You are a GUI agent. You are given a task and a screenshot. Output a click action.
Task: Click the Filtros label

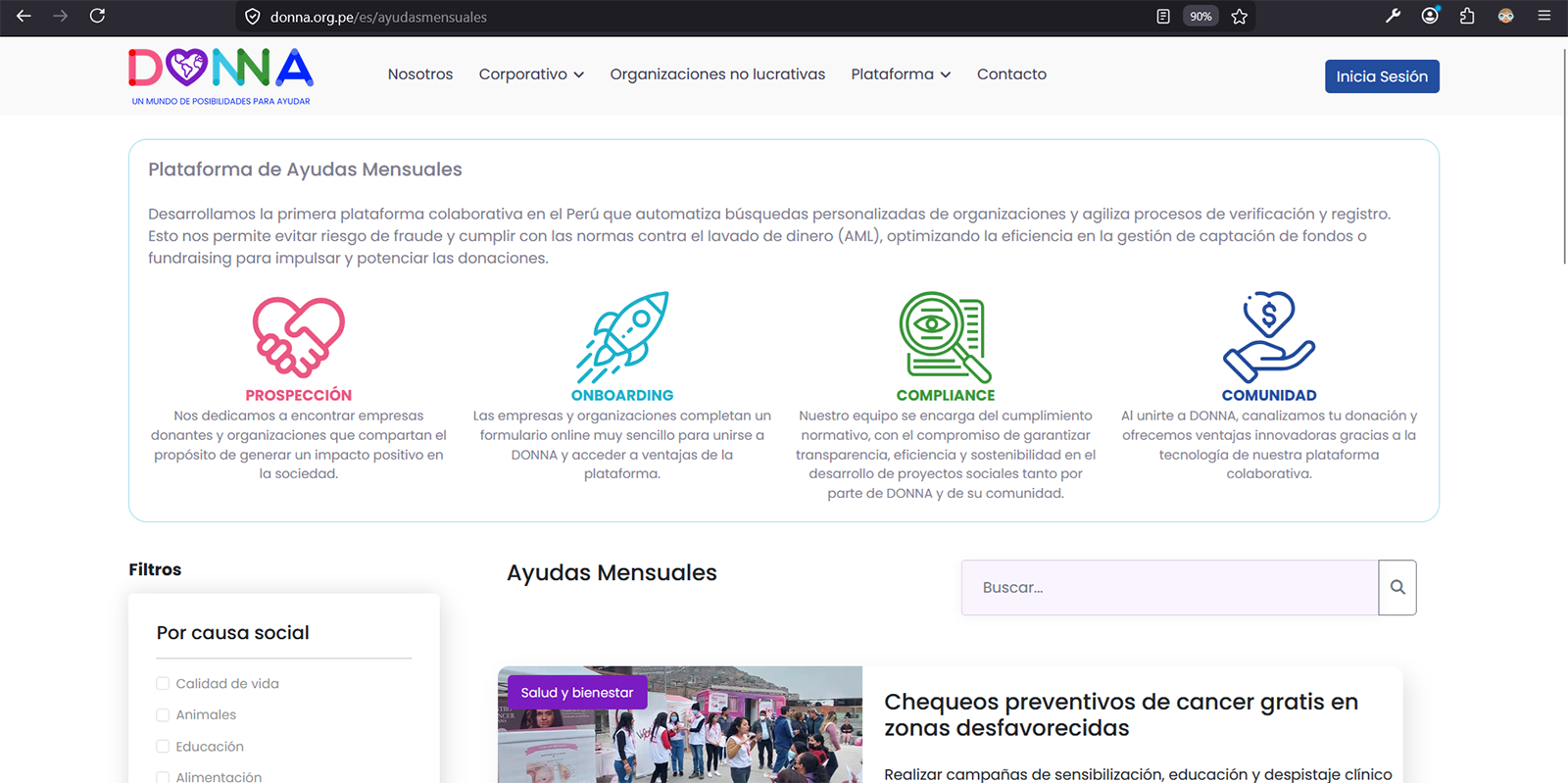pyautogui.click(x=155, y=569)
